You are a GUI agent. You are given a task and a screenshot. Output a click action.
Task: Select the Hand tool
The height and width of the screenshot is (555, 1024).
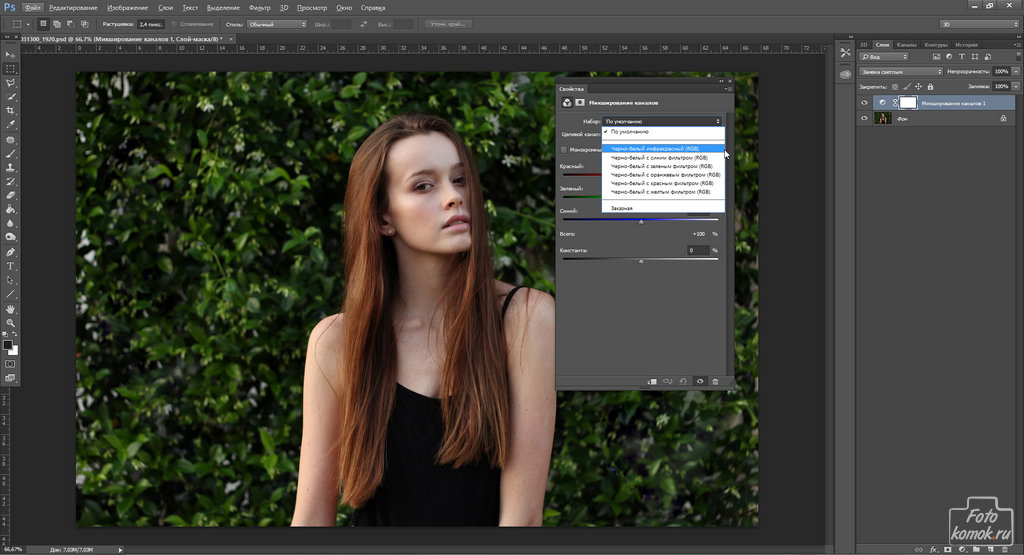(x=10, y=309)
